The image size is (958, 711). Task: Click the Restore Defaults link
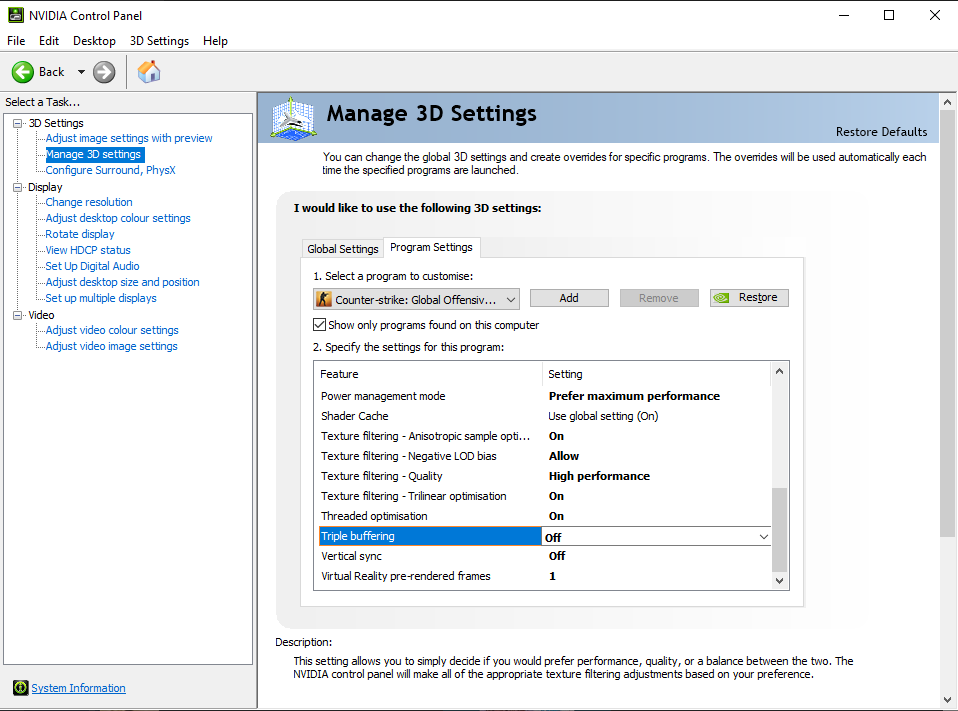881,132
